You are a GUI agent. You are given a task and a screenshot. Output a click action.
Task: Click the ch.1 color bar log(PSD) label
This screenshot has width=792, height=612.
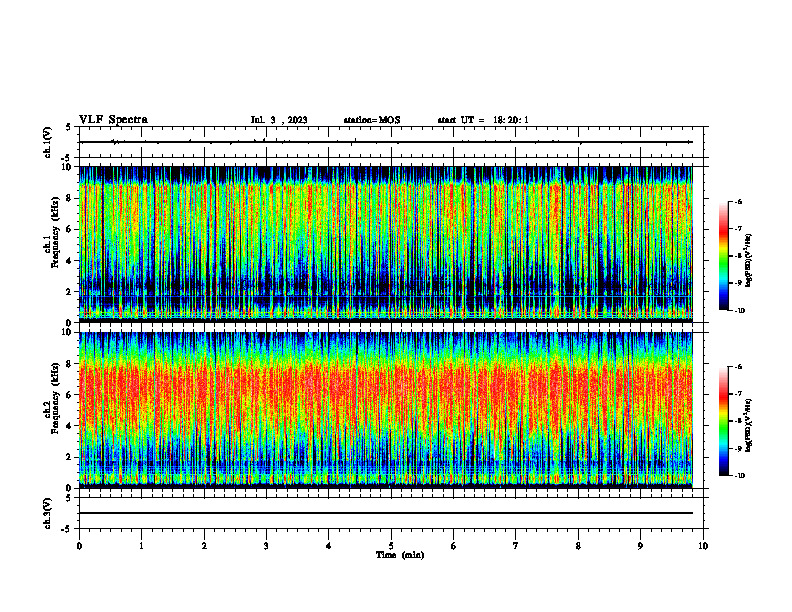point(749,261)
